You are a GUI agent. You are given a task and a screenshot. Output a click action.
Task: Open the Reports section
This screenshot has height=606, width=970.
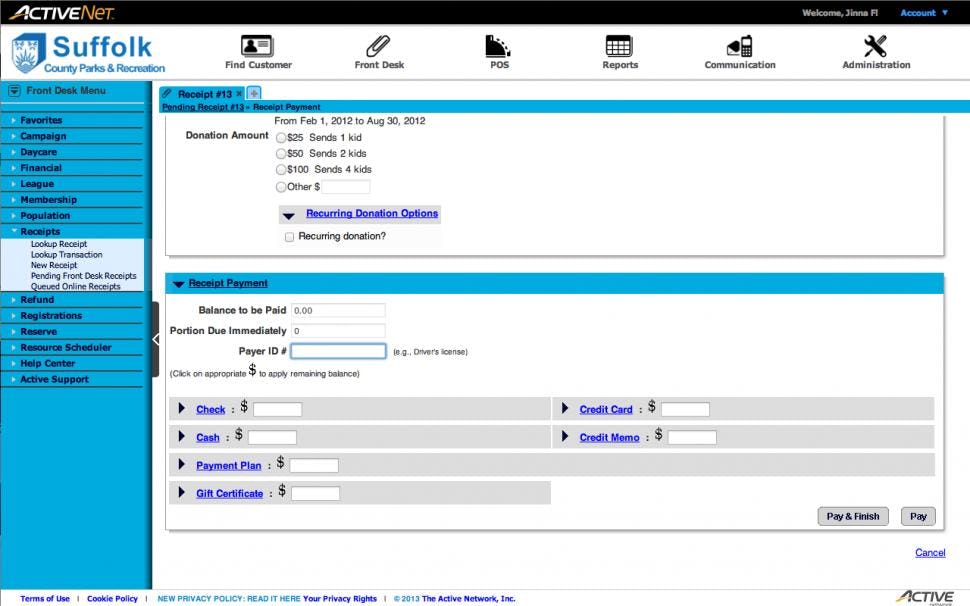pyautogui.click(x=619, y=50)
